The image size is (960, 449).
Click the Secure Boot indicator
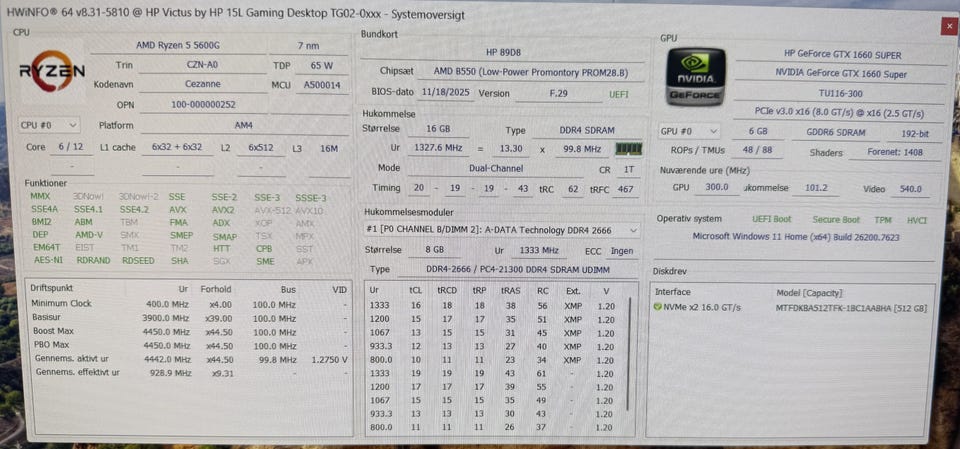tap(836, 219)
